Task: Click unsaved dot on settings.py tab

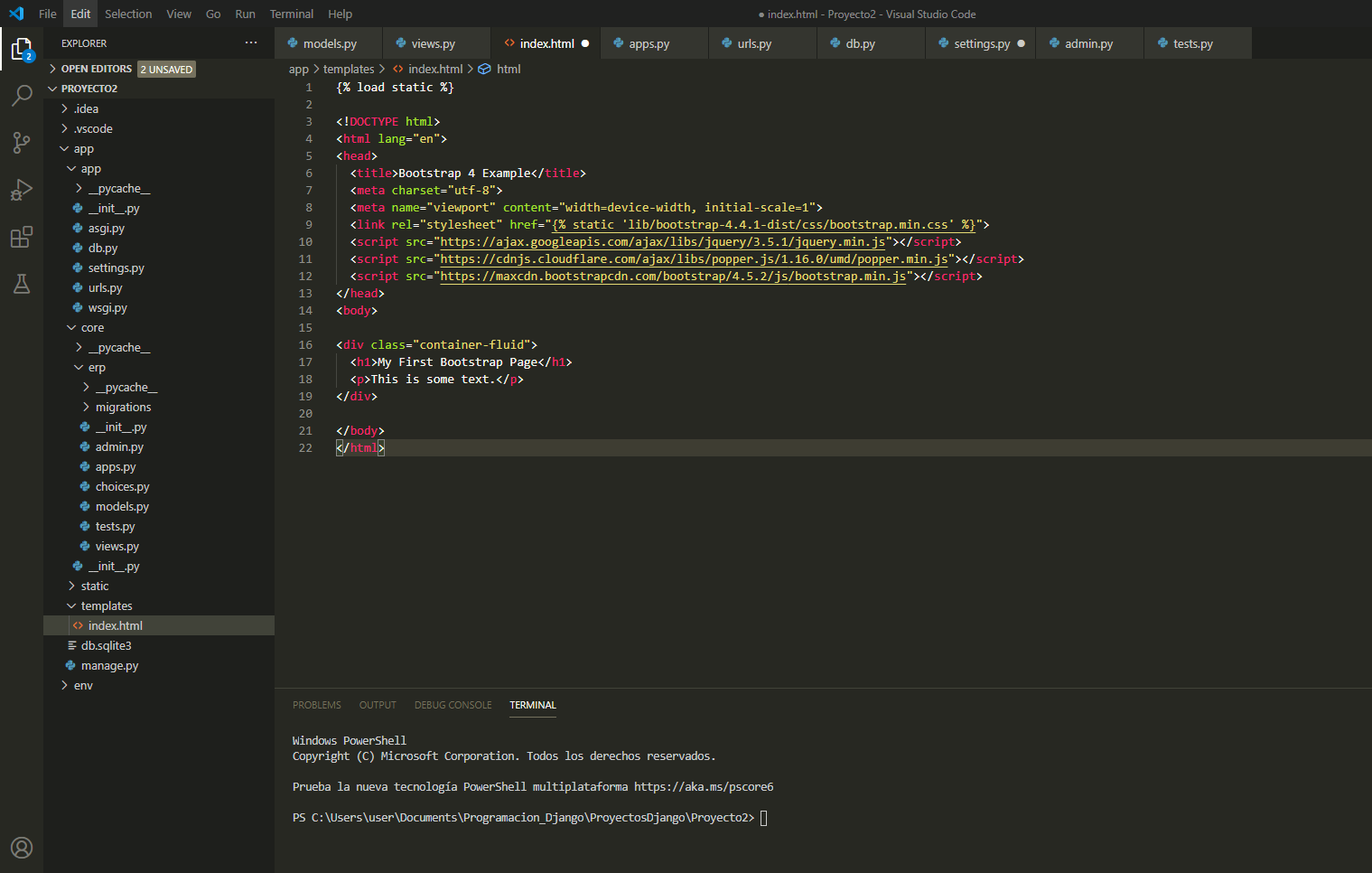Action: pos(1022,43)
